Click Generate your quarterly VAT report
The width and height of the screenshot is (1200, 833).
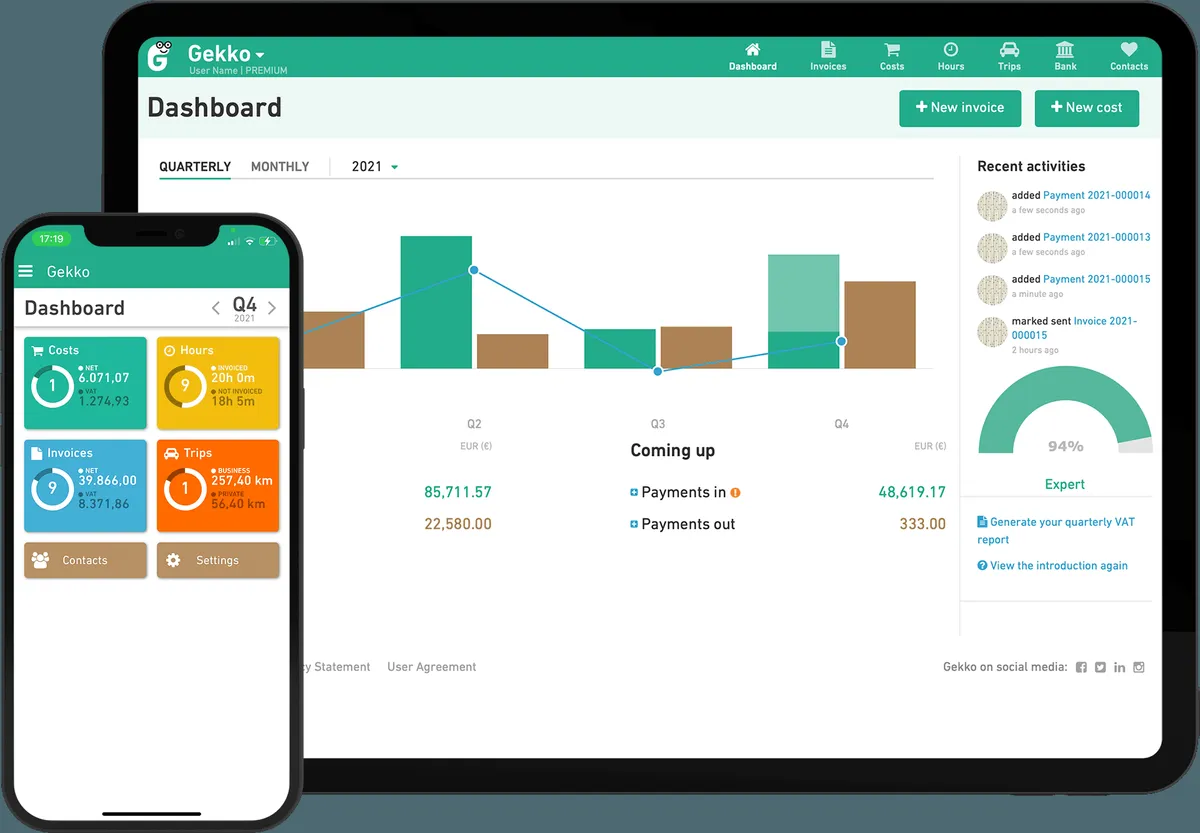coord(1056,531)
